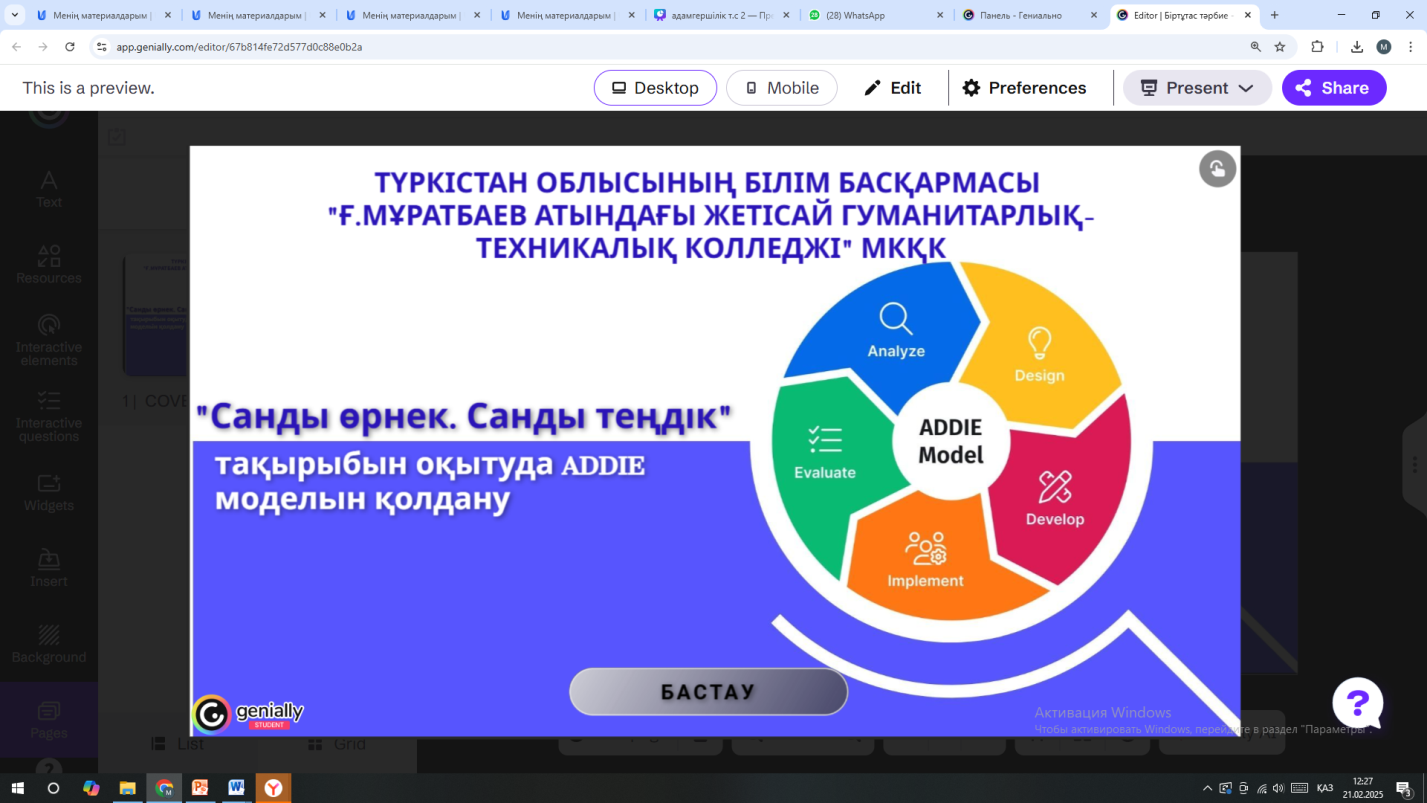Viewport: 1427px width, 803px height.
Task: Open the Windows Start menu
Action: tap(18, 788)
